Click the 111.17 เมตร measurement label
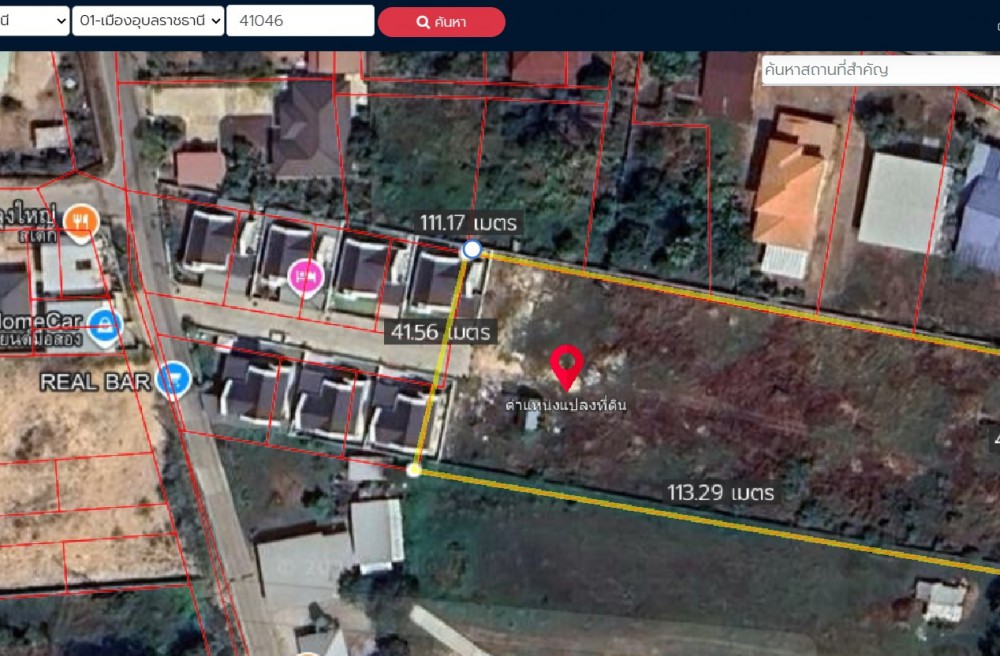Image resolution: width=1000 pixels, height=656 pixels. (468, 223)
